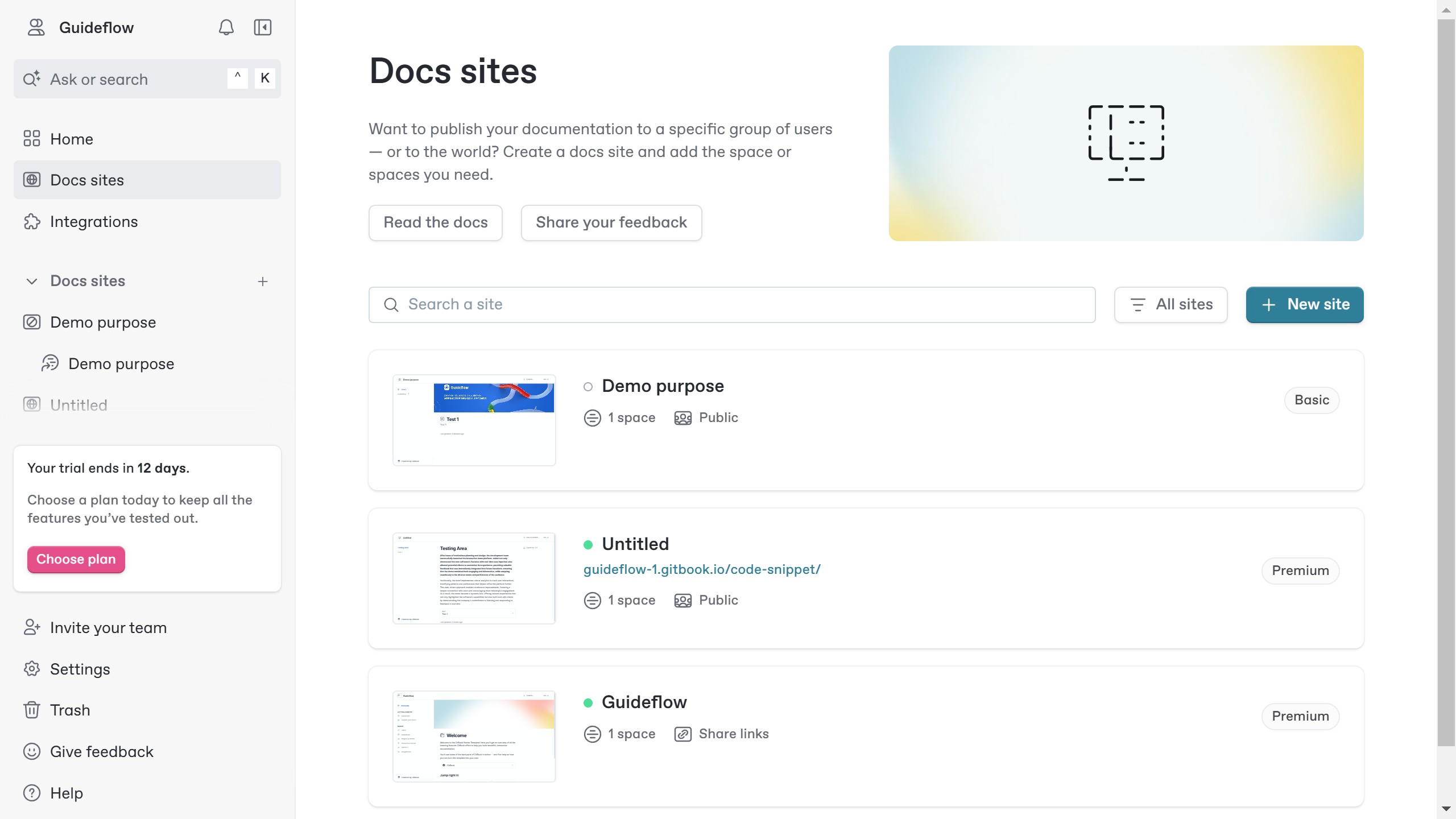Open Untitled site thumbnail preview

pos(474,578)
